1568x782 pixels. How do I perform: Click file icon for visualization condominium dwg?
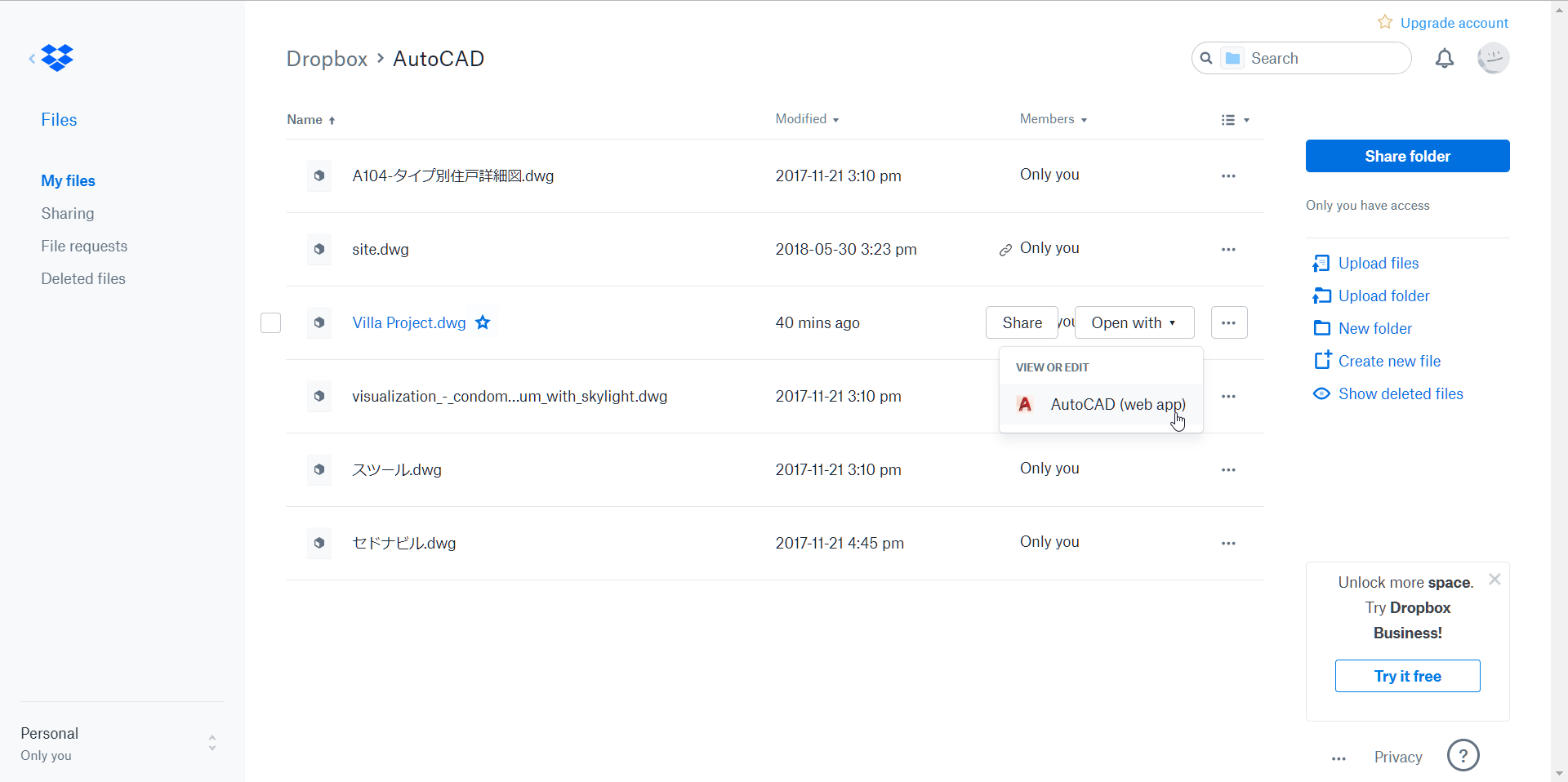(x=319, y=396)
